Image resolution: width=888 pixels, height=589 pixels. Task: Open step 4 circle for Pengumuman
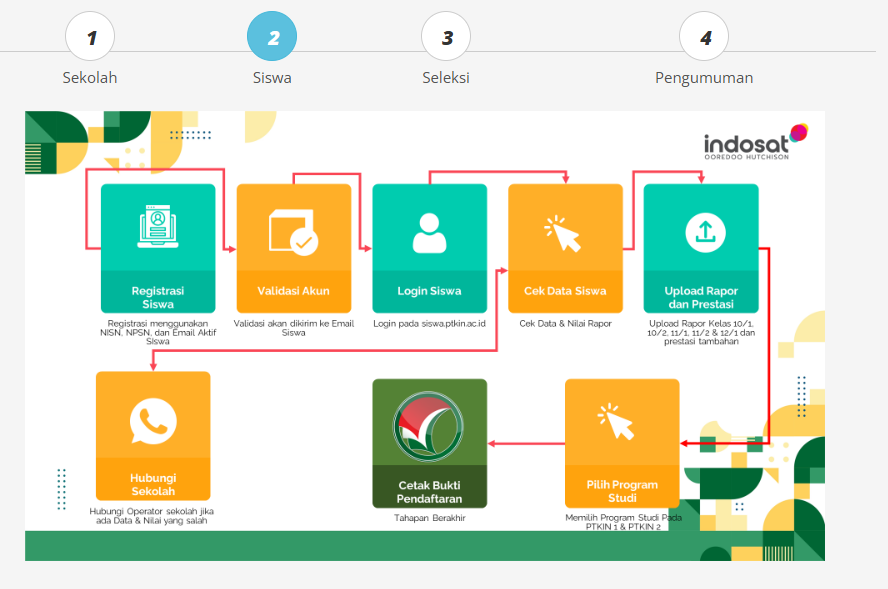[704, 38]
